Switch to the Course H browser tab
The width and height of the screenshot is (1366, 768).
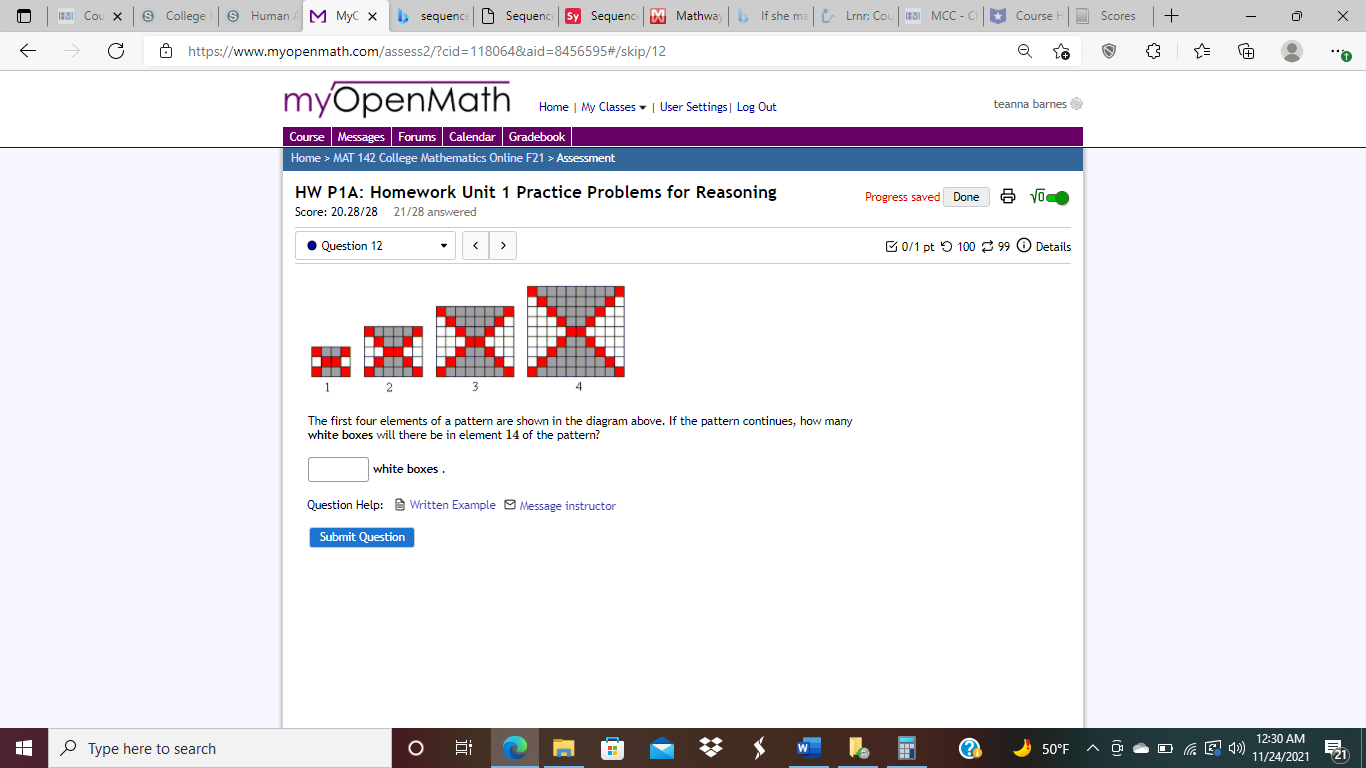tap(1027, 16)
